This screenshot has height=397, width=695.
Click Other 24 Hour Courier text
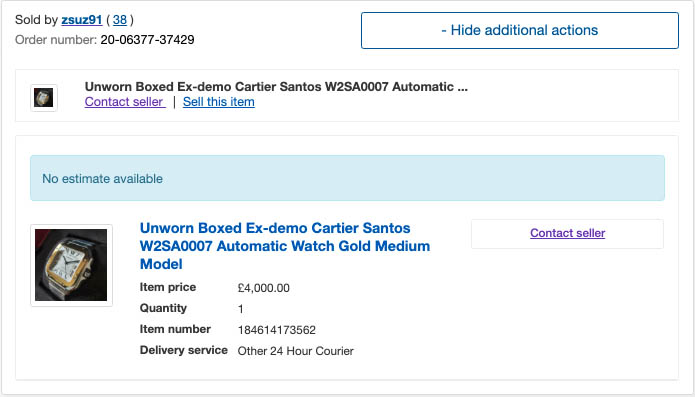coord(296,351)
